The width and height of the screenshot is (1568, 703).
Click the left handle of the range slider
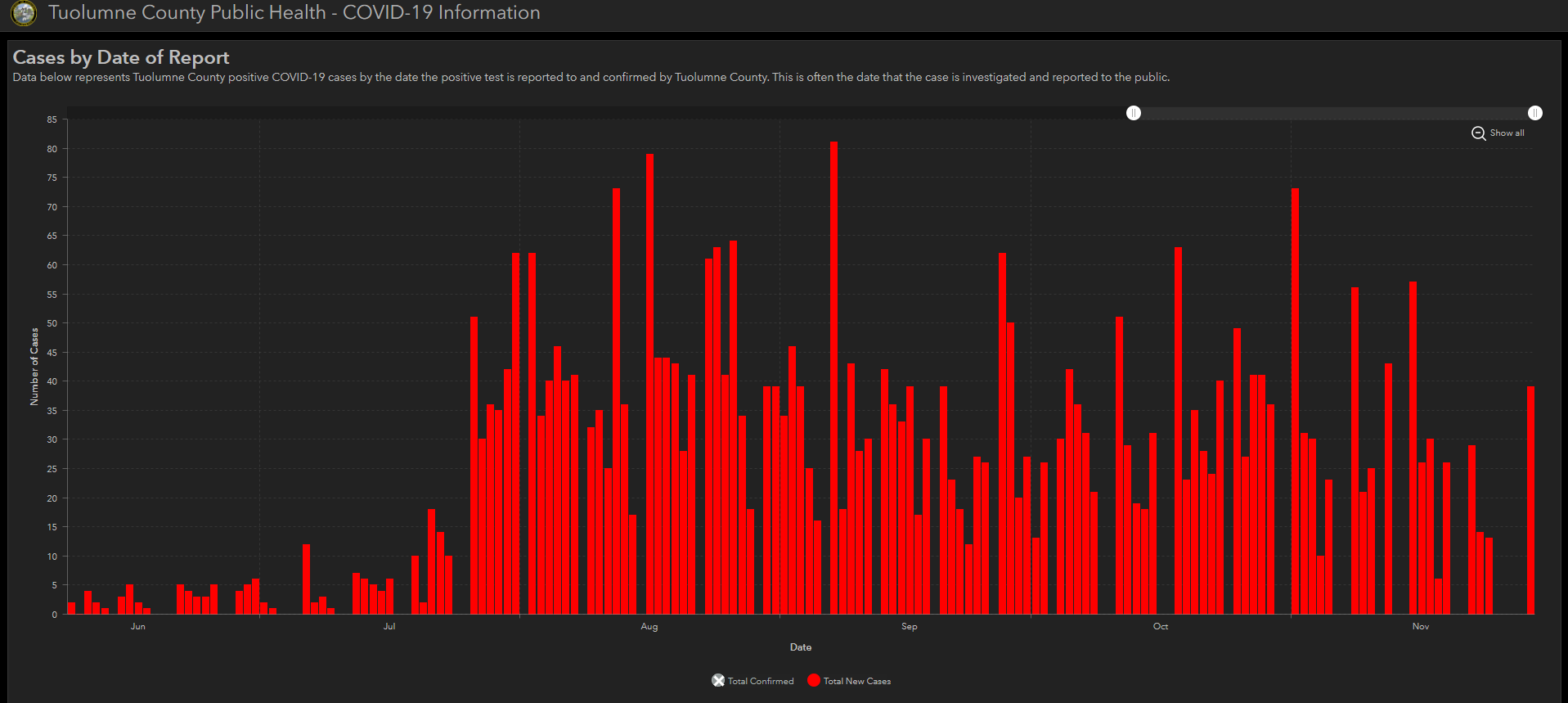click(x=1134, y=113)
